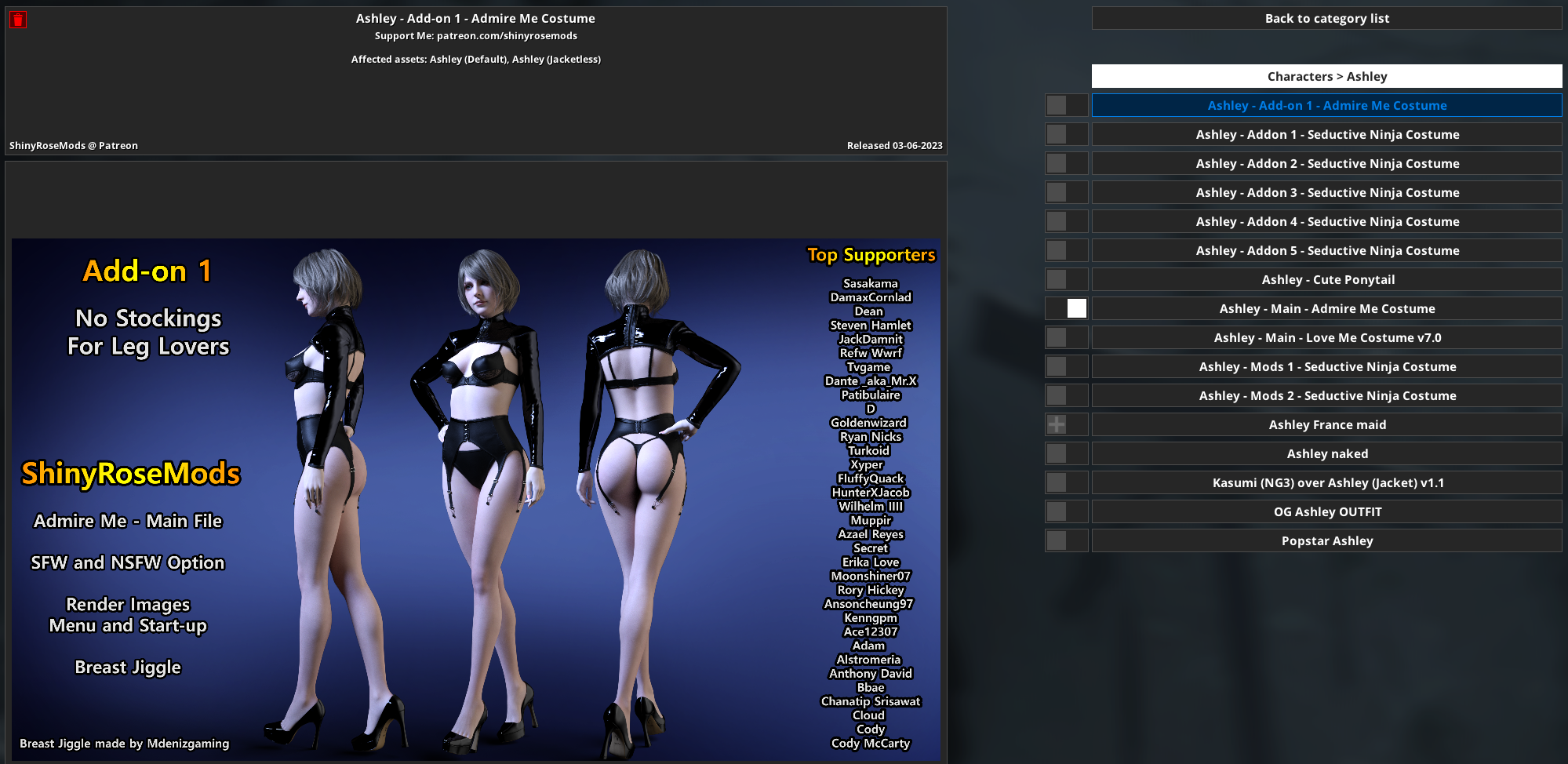Click the 'Affected assets: Ashley (Default)' line
The height and width of the screenshot is (764, 1568).
click(x=476, y=60)
